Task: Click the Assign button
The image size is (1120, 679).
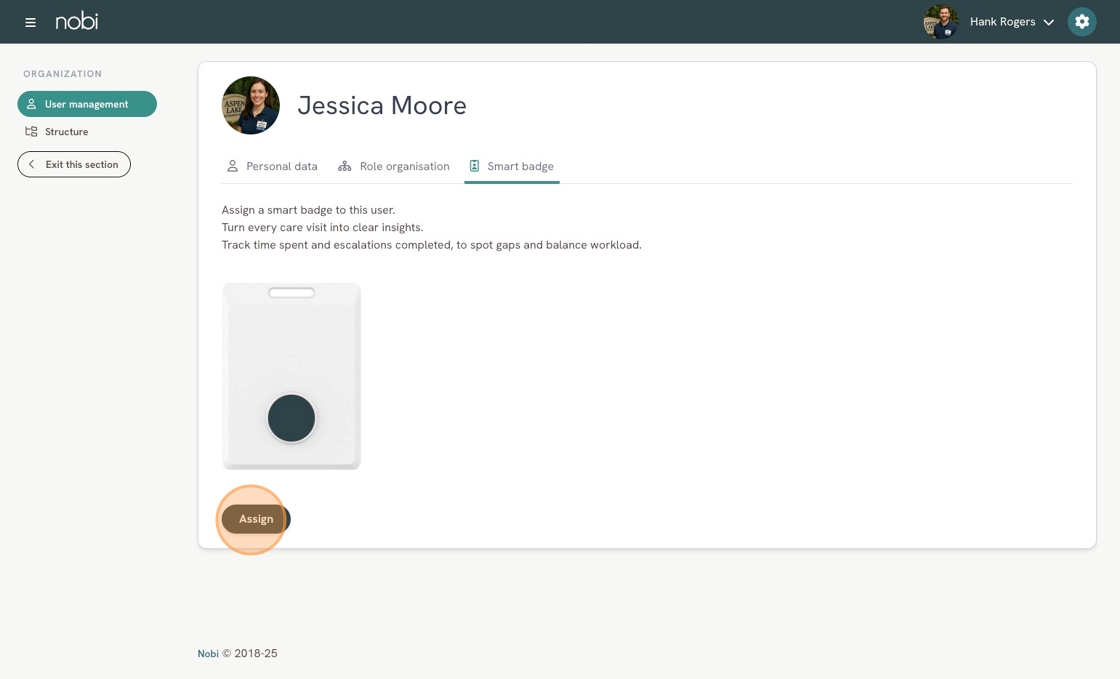Action: coord(256,519)
